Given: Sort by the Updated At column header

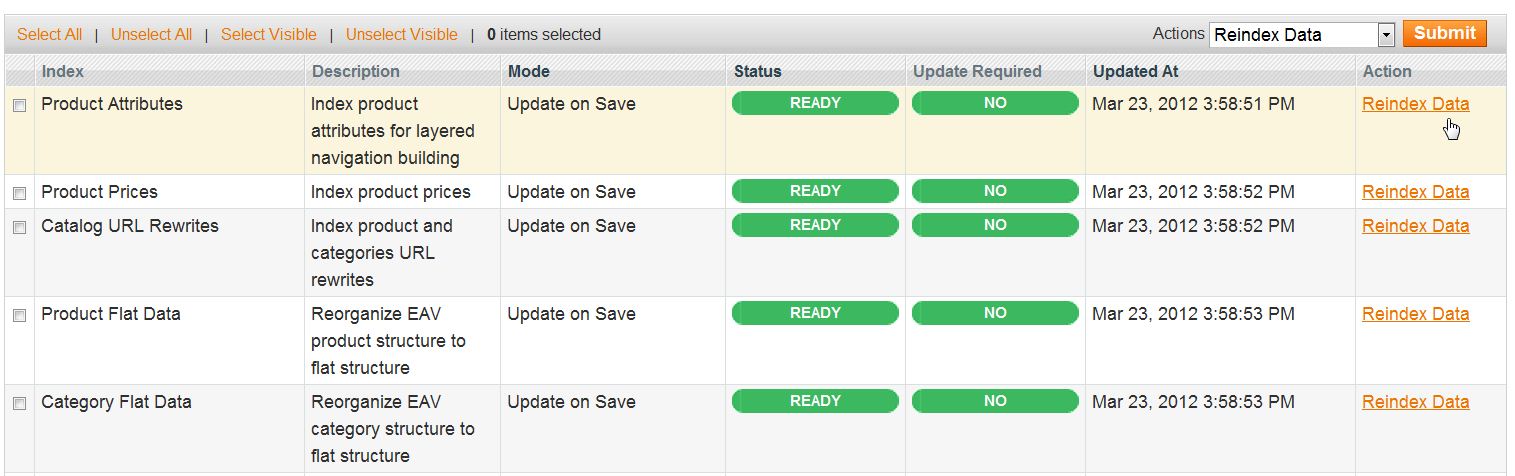Looking at the screenshot, I should point(1135,72).
